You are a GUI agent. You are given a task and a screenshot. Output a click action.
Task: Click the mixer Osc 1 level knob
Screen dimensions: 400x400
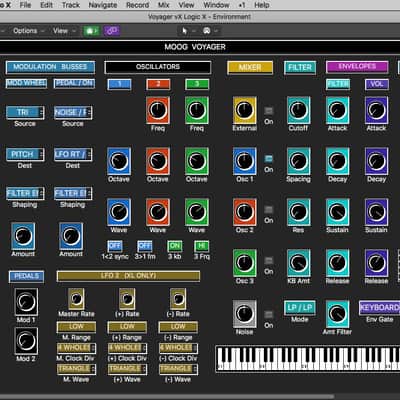click(245, 161)
